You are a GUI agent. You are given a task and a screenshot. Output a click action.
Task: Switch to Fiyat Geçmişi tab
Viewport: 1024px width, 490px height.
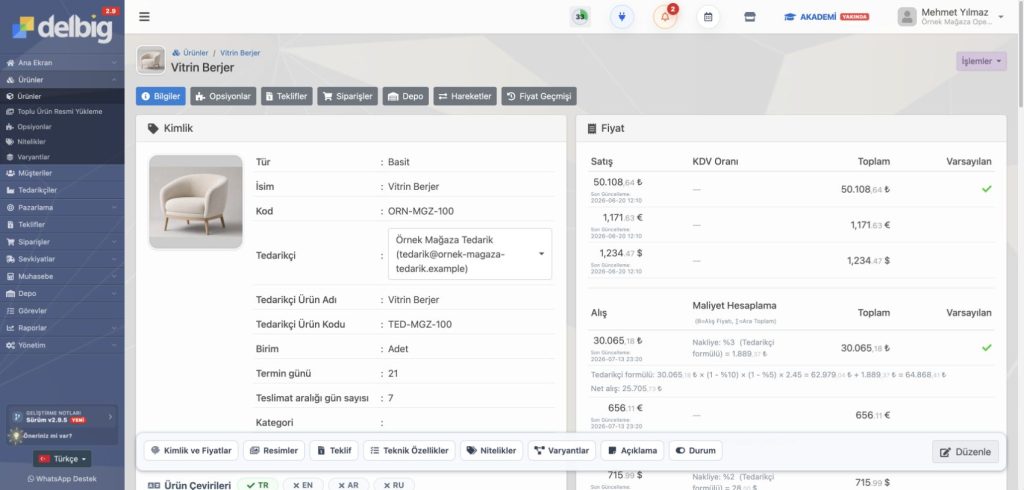539,96
